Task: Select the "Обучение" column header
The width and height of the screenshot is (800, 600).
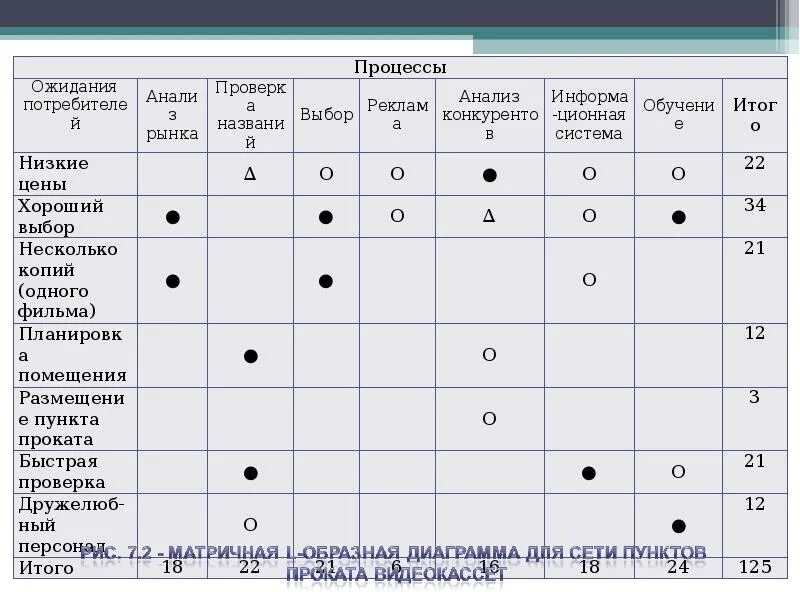Action: point(679,114)
